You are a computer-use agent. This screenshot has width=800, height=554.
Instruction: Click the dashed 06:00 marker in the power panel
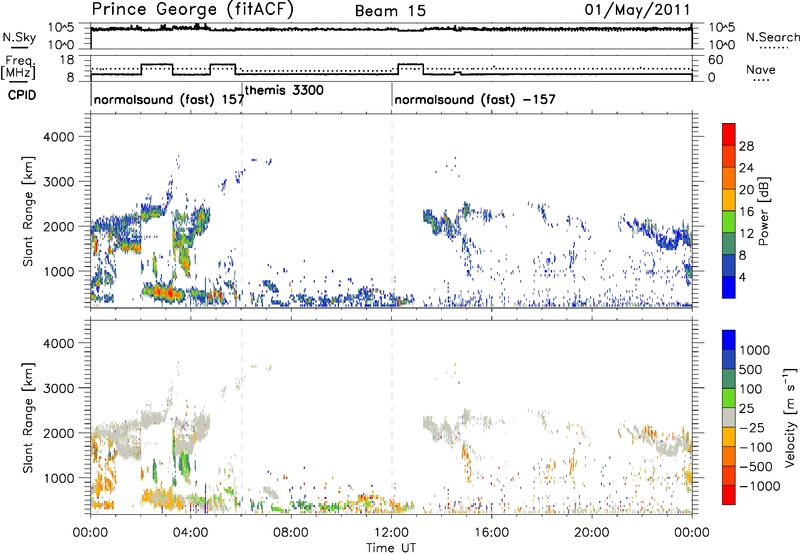coord(242,211)
